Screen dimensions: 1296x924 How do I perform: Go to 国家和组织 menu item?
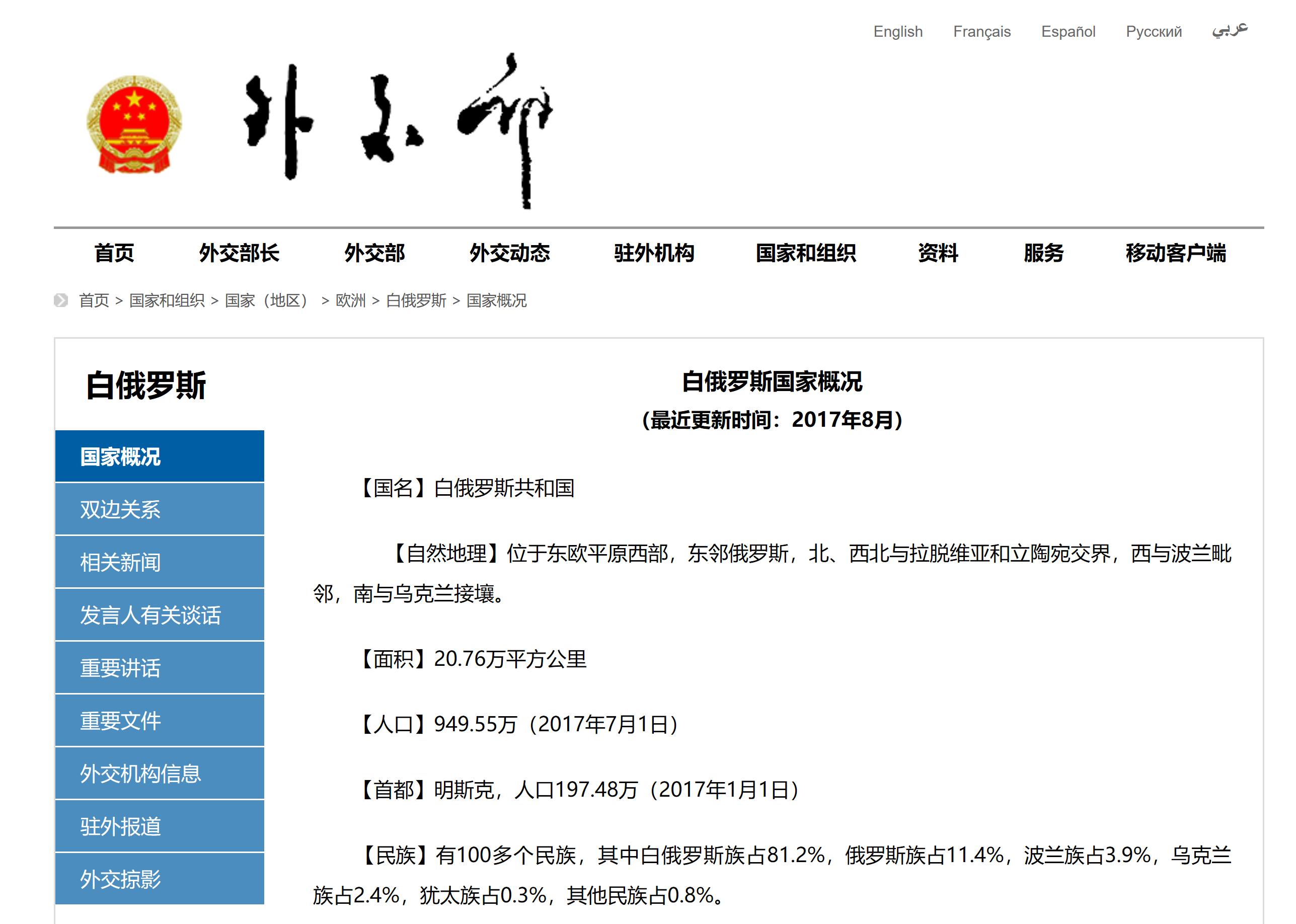pos(806,253)
